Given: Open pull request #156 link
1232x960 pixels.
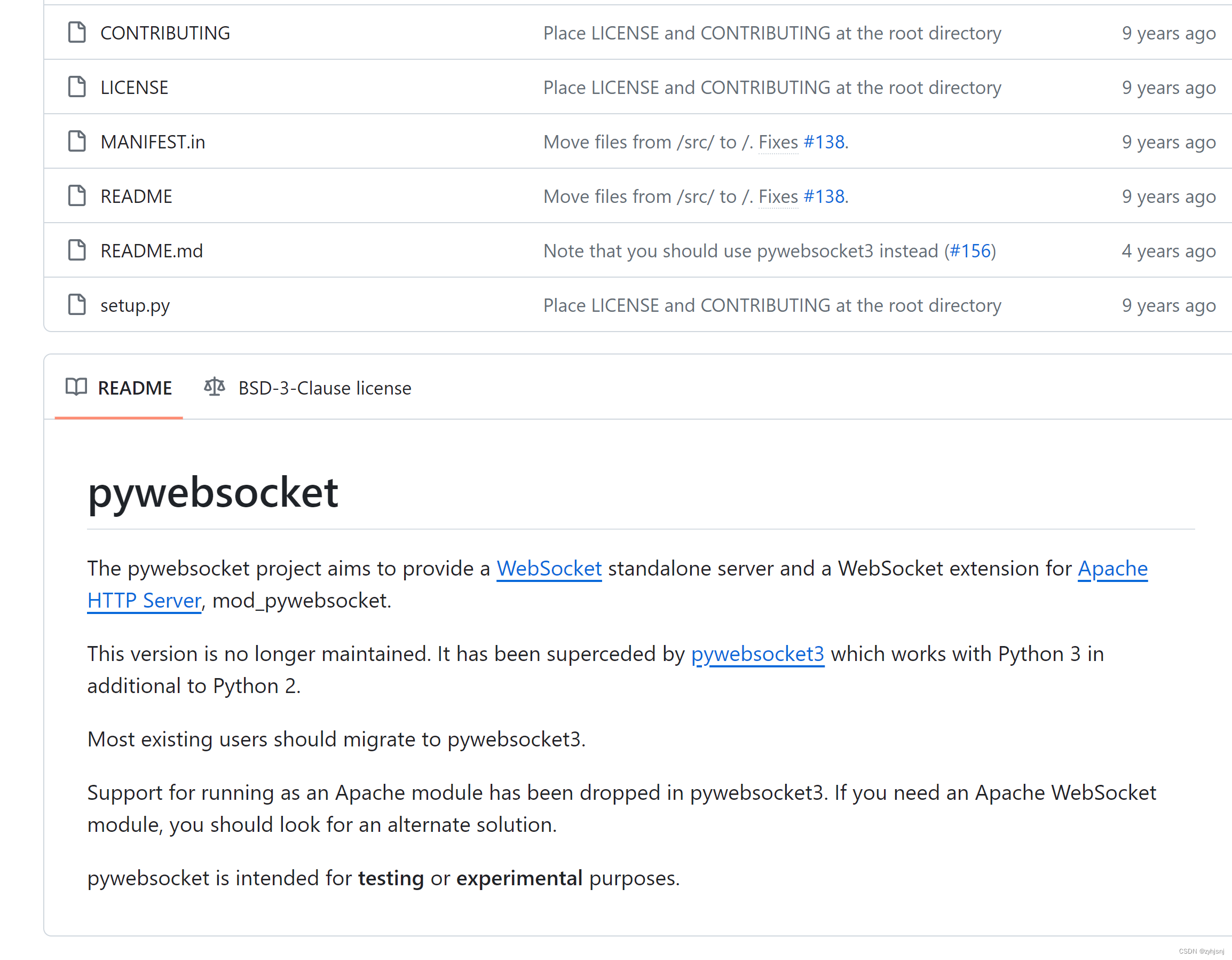Looking at the screenshot, I should (972, 250).
